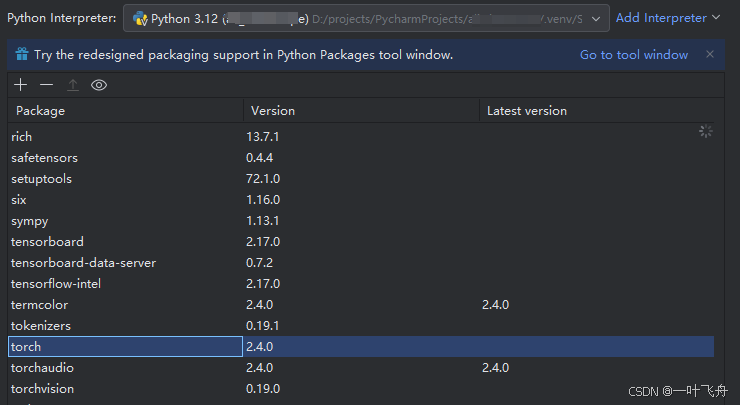This screenshot has height=405, width=740.
Task: Select the torchvision package row
Action: pyautogui.click(x=361, y=388)
